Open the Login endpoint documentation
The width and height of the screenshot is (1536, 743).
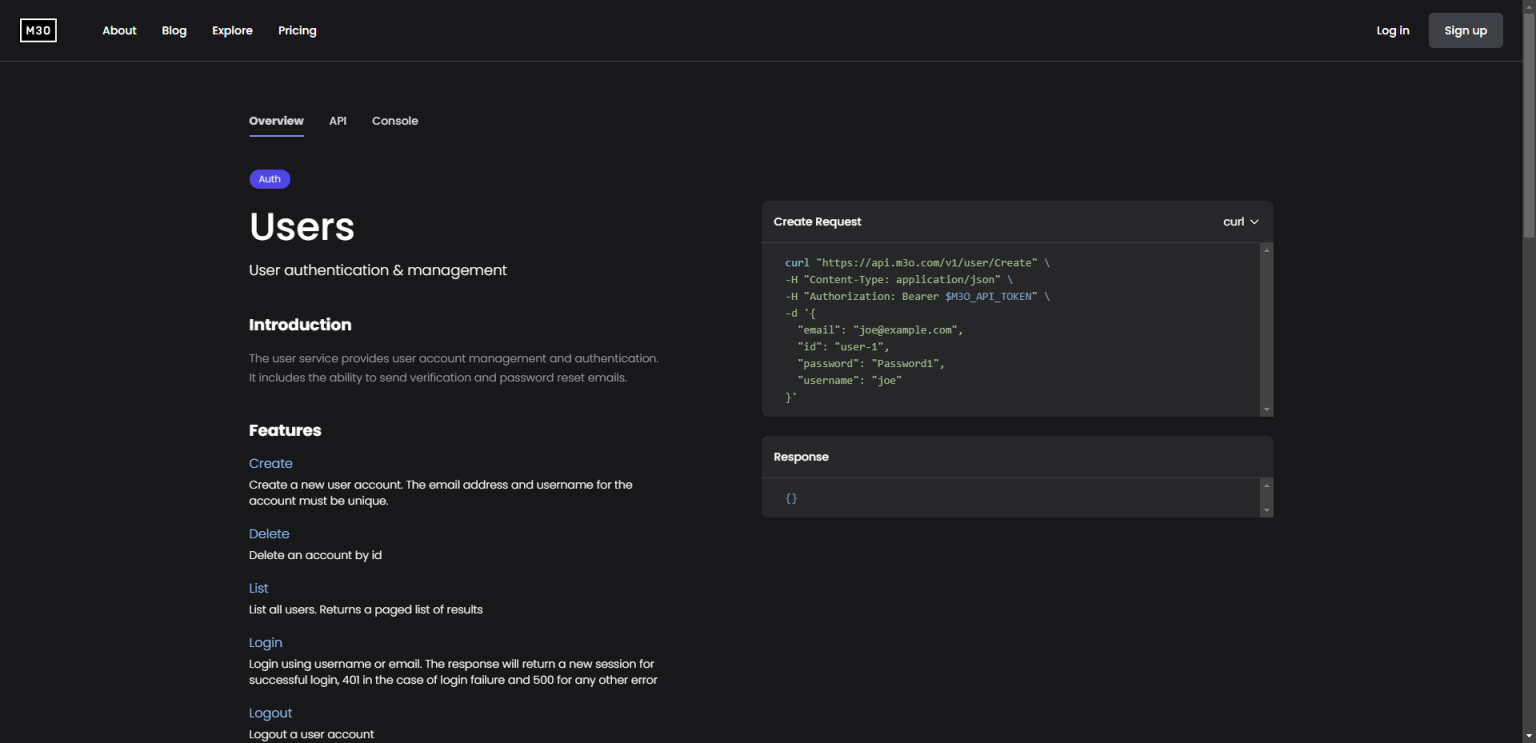click(x=265, y=641)
